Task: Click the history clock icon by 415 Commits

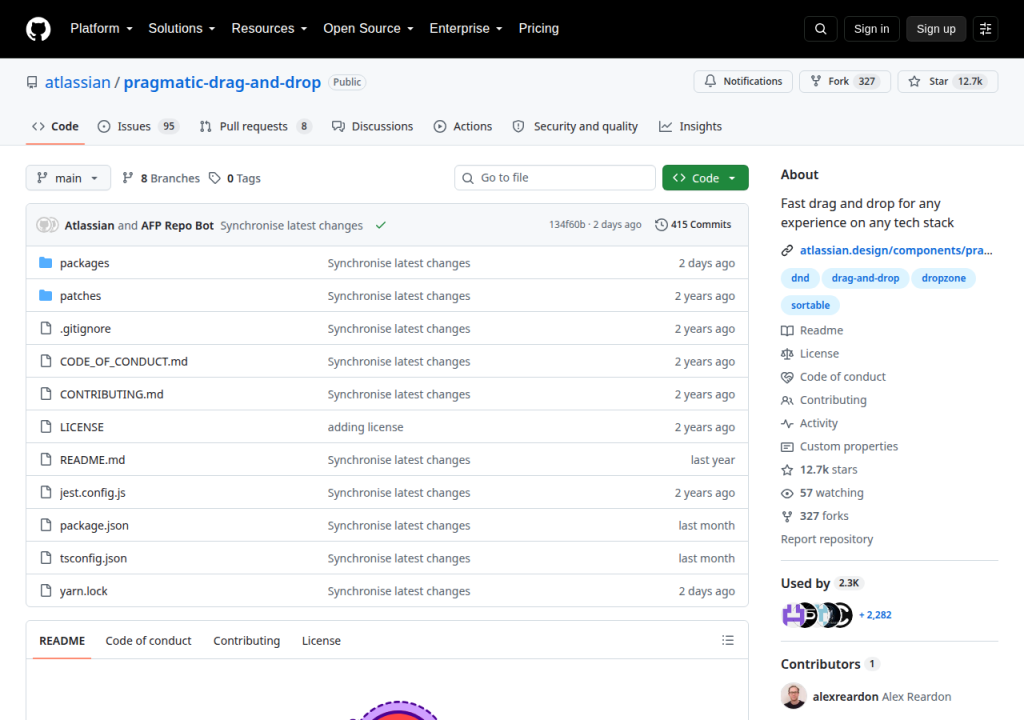Action: pyautogui.click(x=661, y=224)
